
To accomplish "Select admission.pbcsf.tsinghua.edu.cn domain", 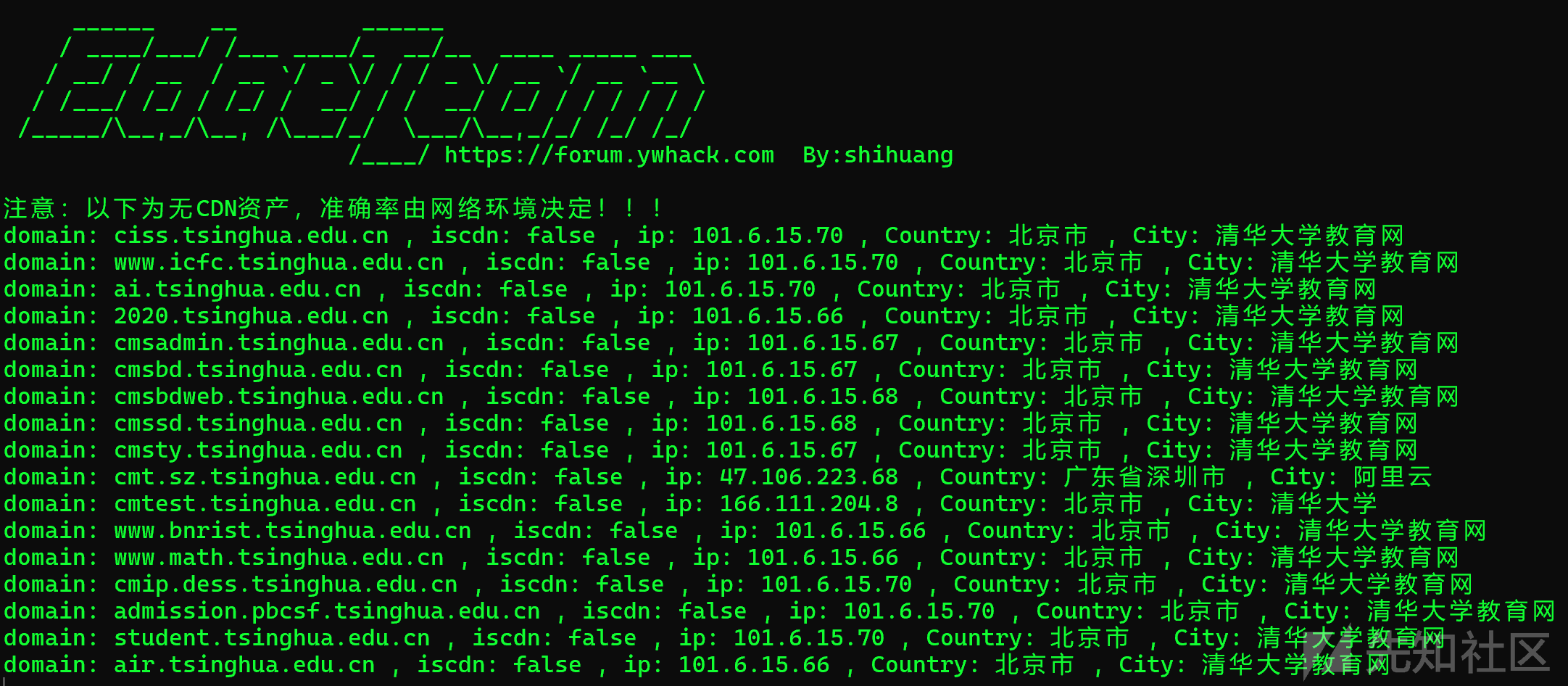I will pyautogui.click(x=327, y=611).
